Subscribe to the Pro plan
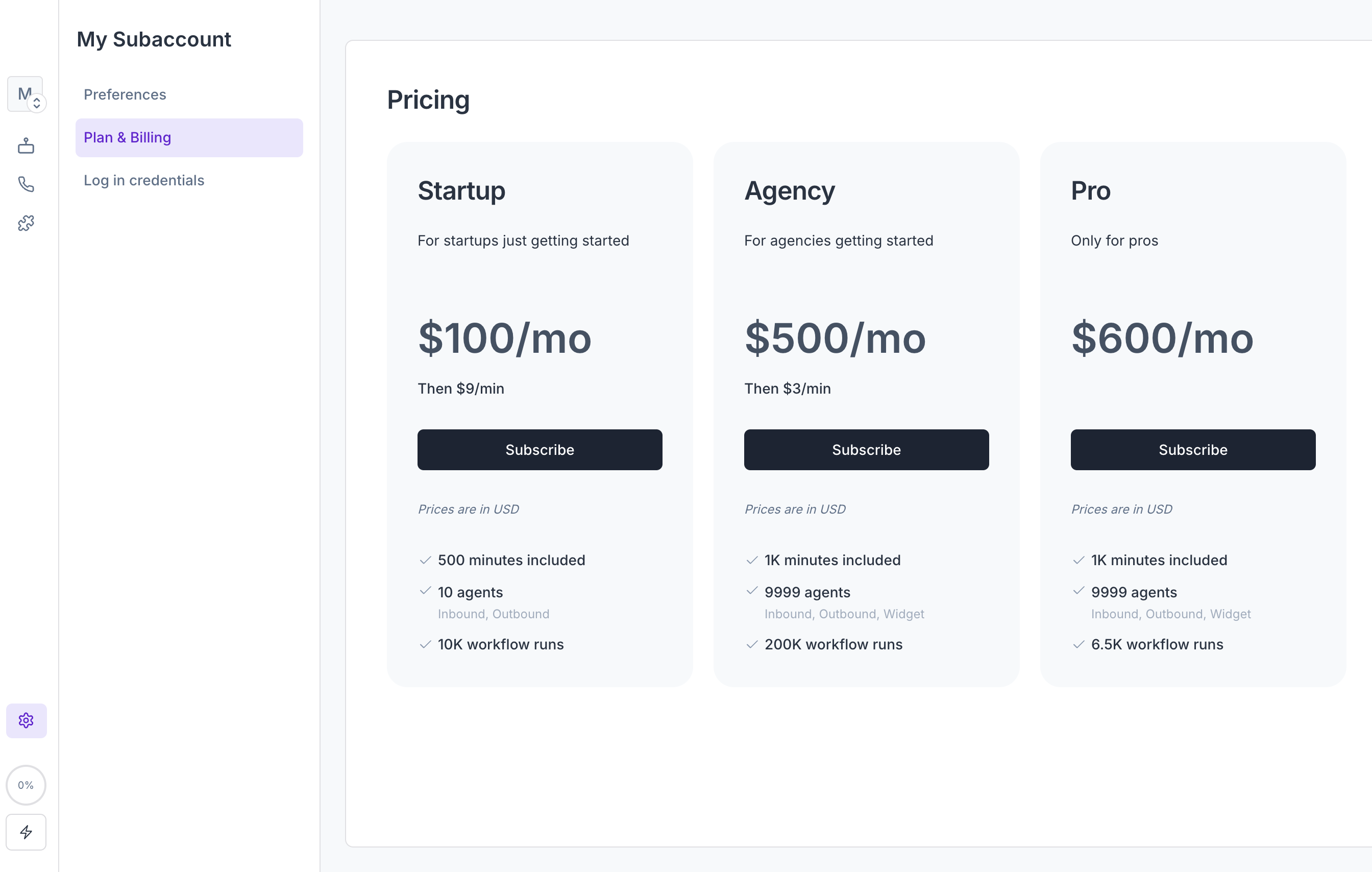This screenshot has width=1372, height=872. pos(1192,450)
